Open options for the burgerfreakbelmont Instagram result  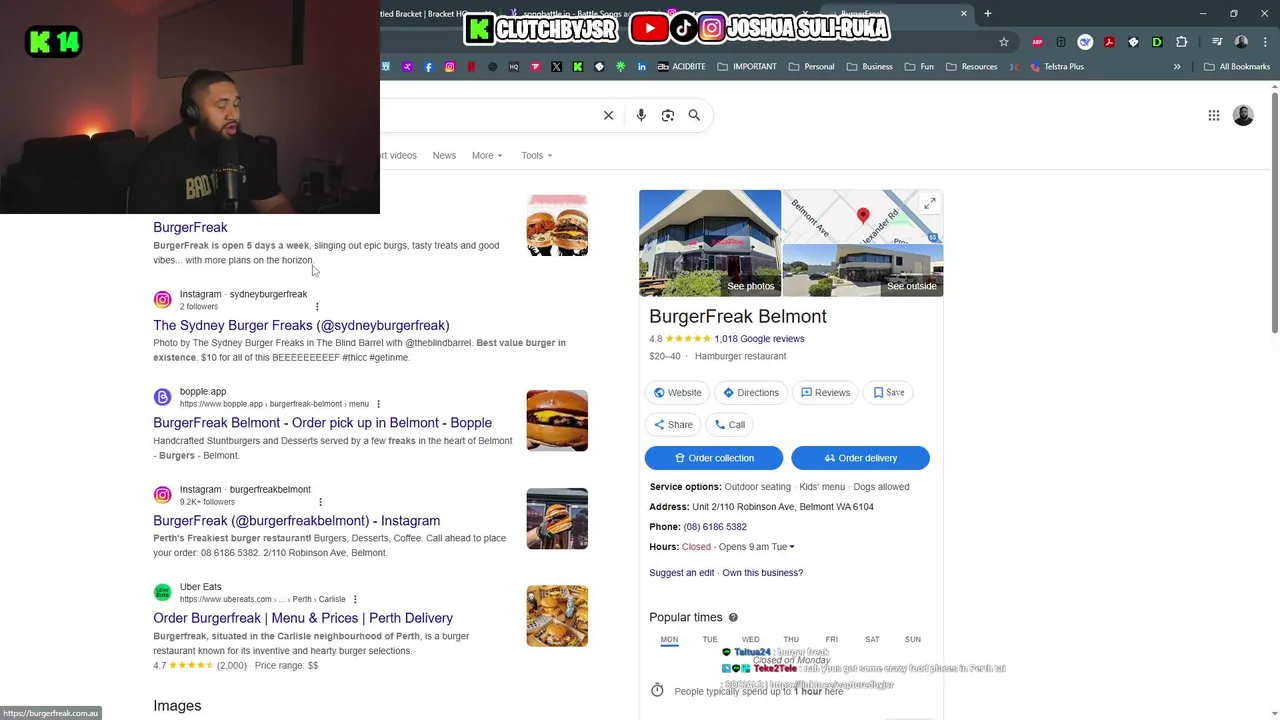pyautogui.click(x=320, y=502)
